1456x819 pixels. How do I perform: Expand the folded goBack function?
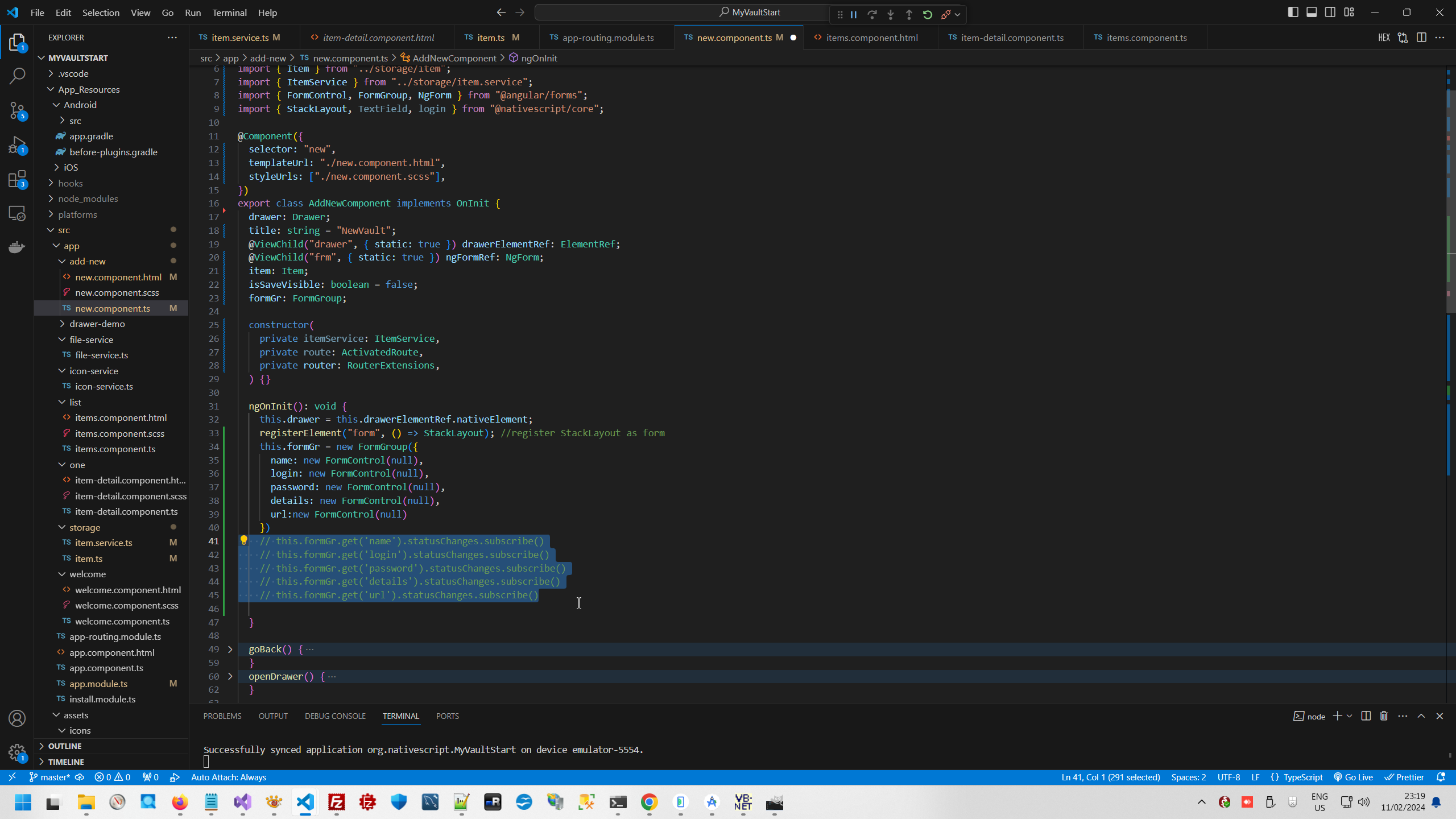[x=230, y=649]
